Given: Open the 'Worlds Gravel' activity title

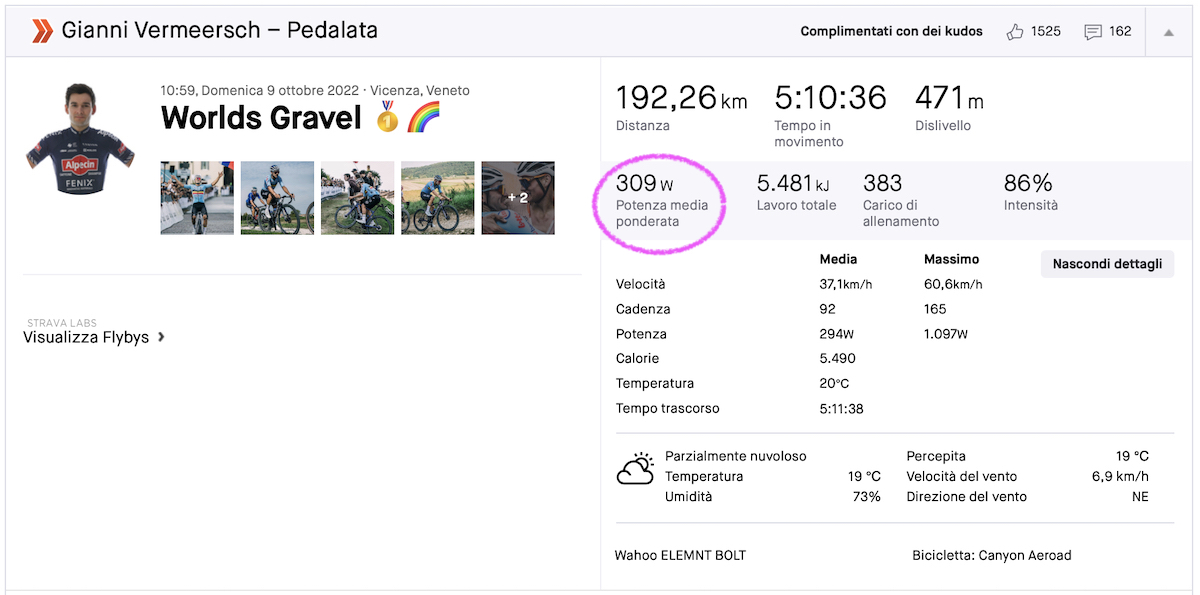Looking at the screenshot, I should point(261,118).
